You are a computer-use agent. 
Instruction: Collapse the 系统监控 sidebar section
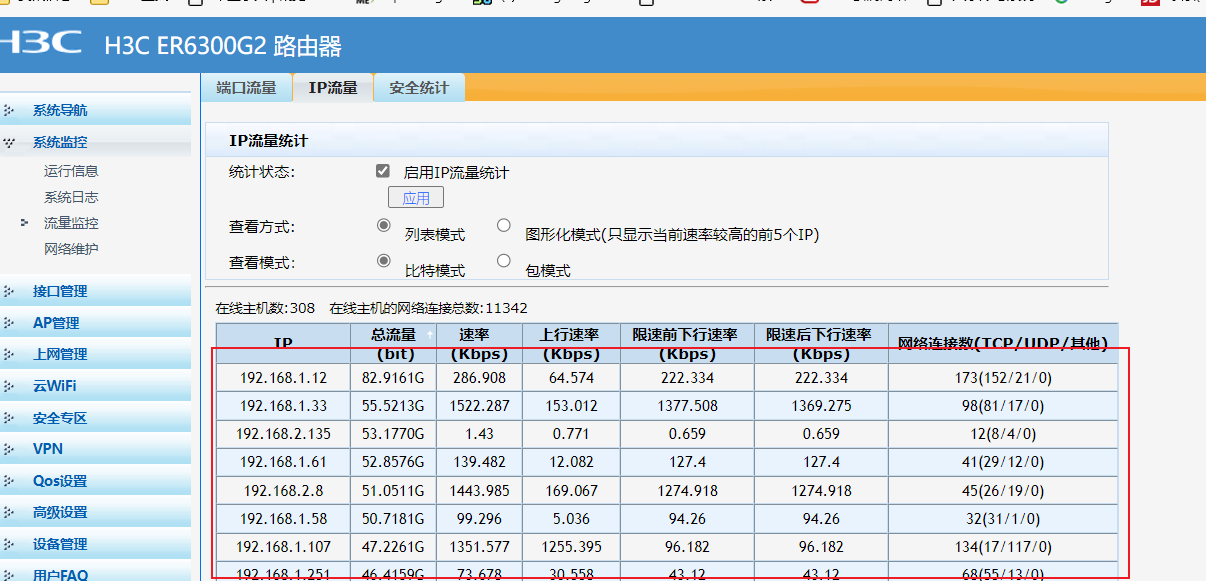click(x=60, y=143)
